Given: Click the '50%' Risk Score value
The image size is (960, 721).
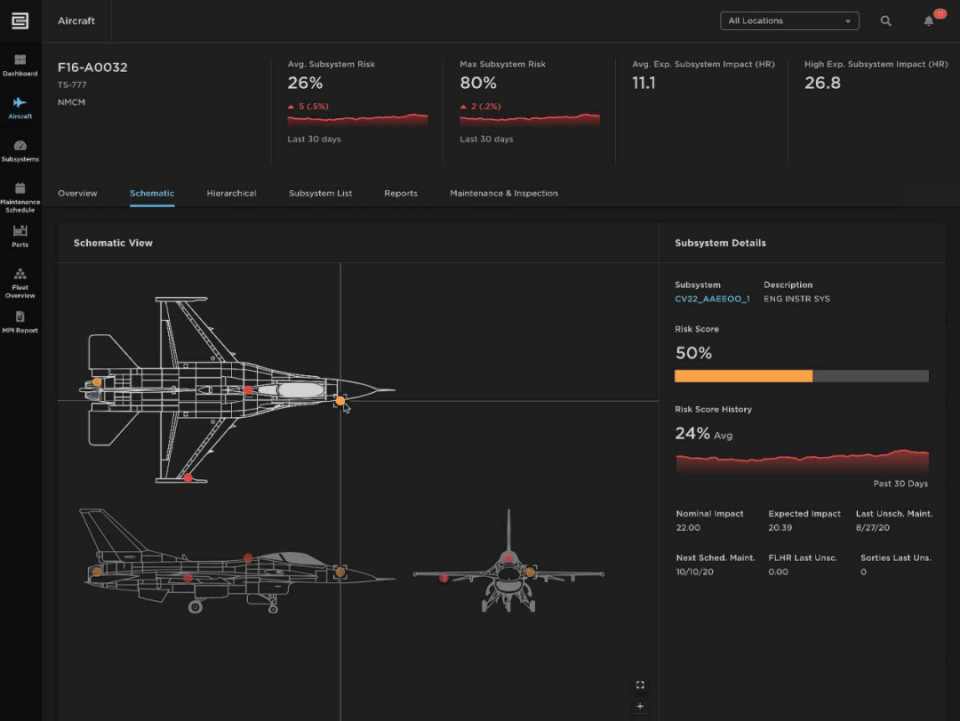Looking at the screenshot, I should (x=693, y=353).
